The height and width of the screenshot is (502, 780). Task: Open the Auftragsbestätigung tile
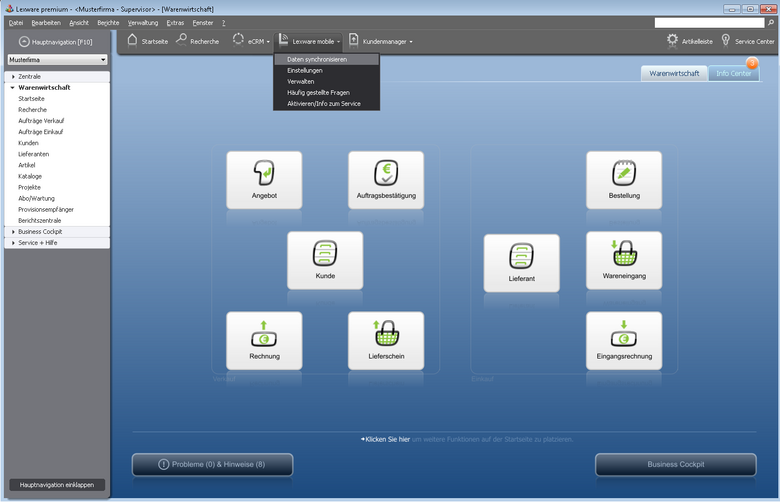pyautogui.click(x=386, y=180)
